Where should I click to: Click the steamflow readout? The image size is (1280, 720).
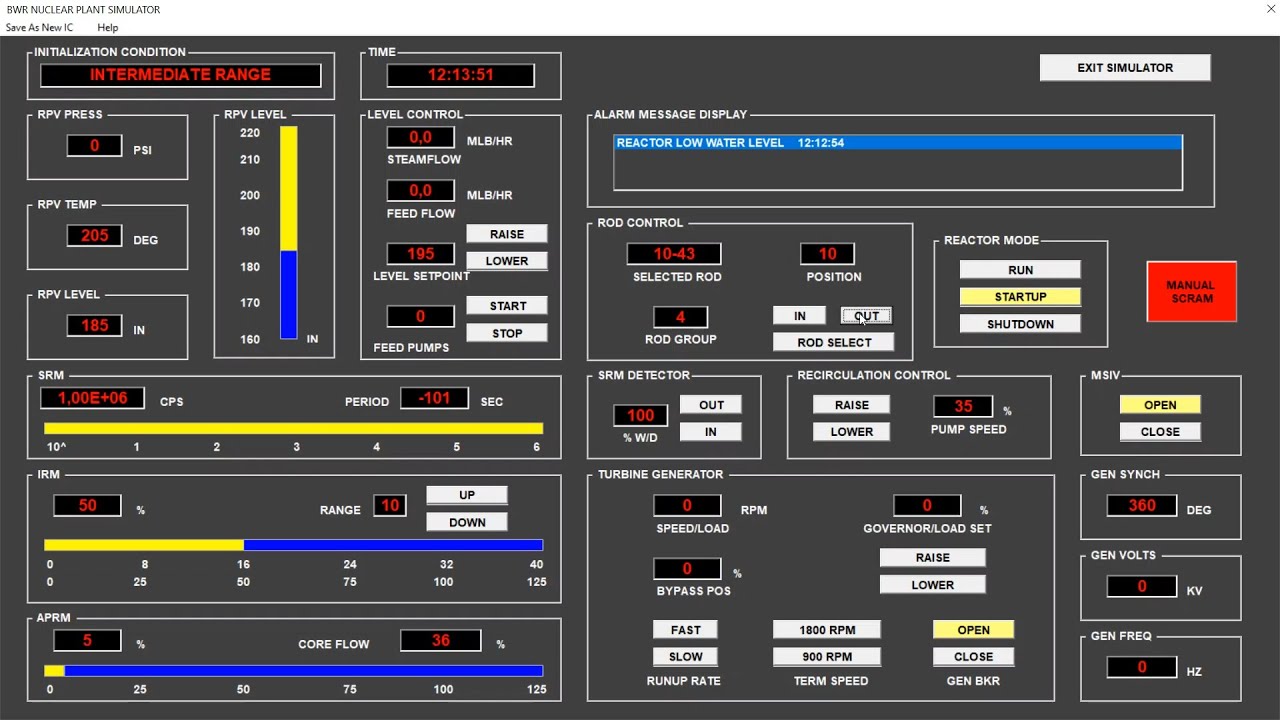(420, 137)
